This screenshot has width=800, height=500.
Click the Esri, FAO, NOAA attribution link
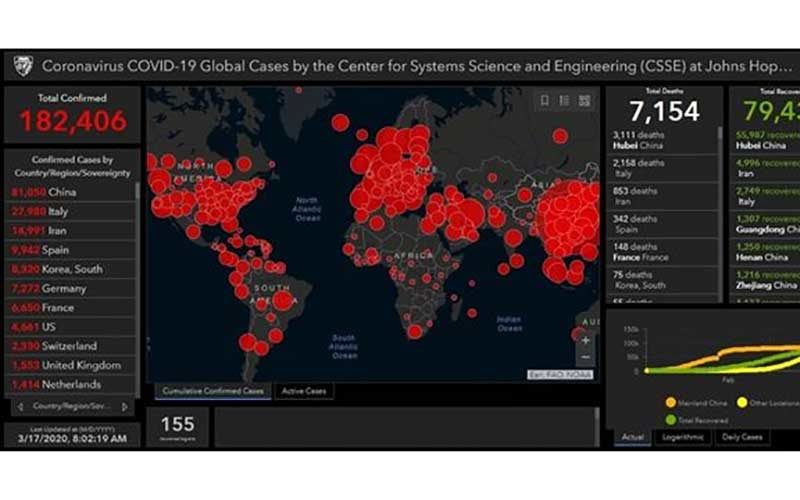[x=560, y=375]
